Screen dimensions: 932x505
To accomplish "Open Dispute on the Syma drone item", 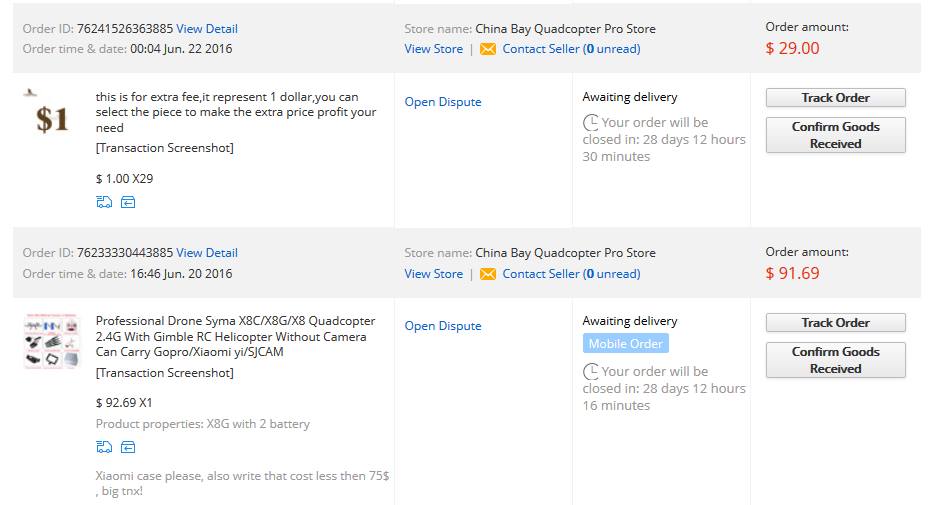I will coord(443,326).
